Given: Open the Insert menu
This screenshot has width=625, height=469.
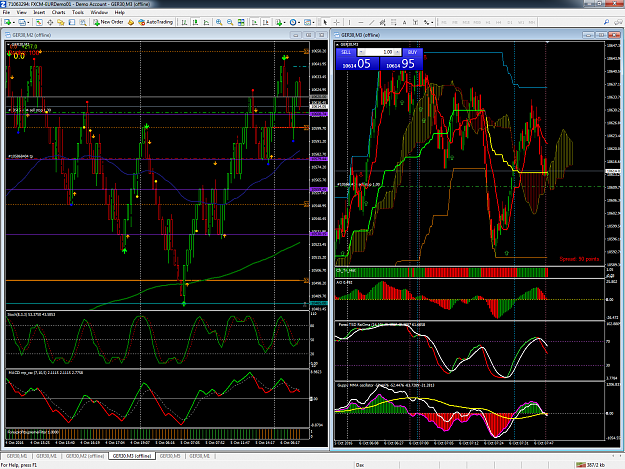Looking at the screenshot, I should click(39, 12).
